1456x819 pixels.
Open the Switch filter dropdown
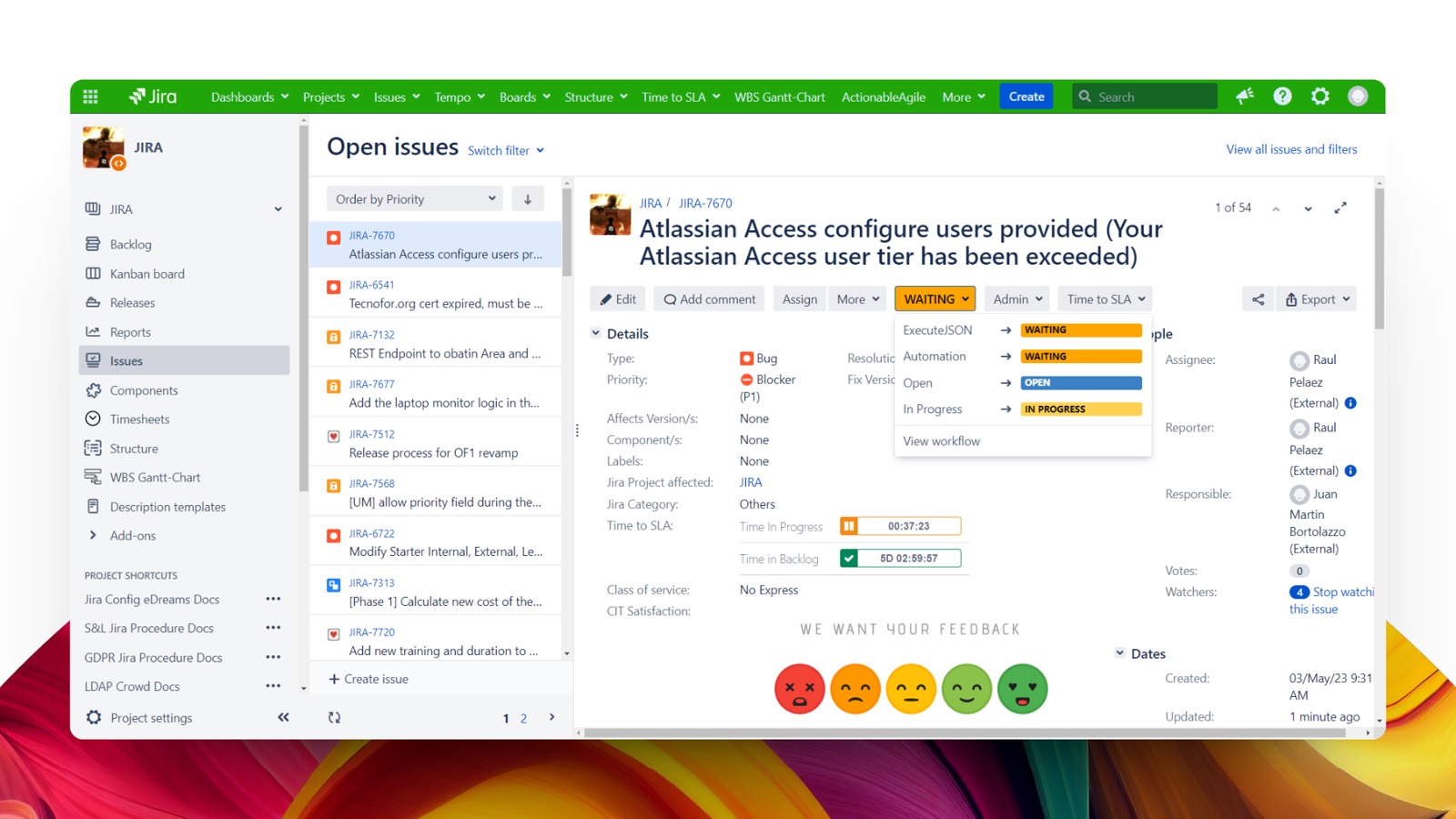[x=506, y=151]
